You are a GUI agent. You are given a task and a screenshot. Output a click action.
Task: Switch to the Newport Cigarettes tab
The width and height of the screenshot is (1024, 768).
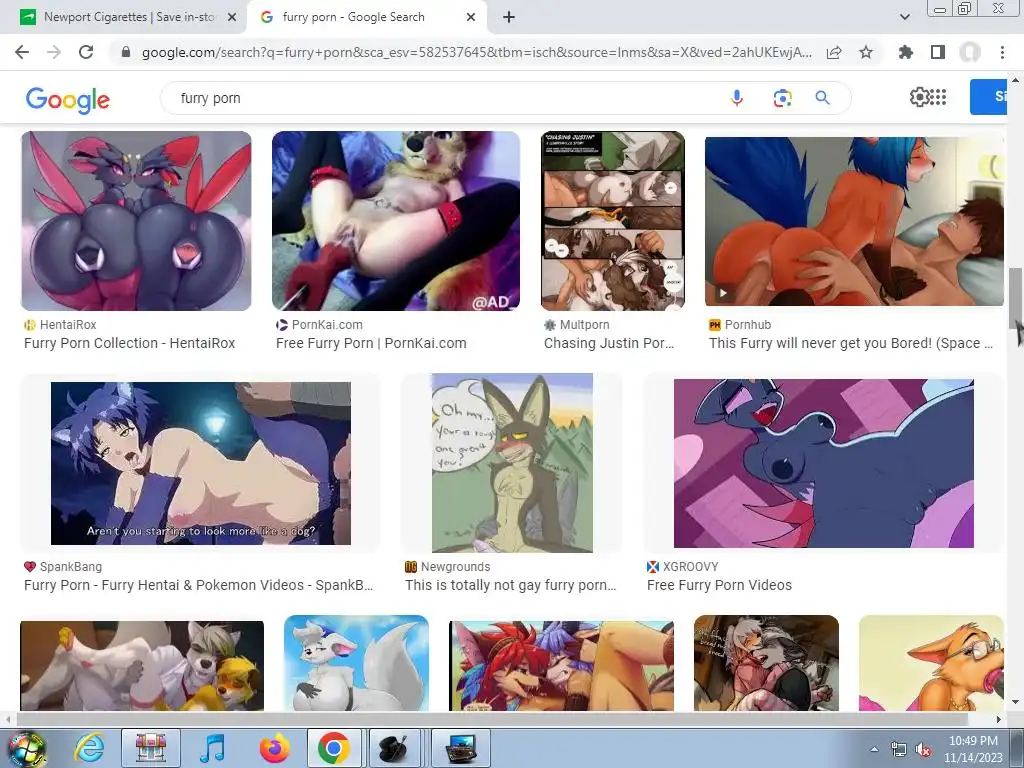[128, 18]
